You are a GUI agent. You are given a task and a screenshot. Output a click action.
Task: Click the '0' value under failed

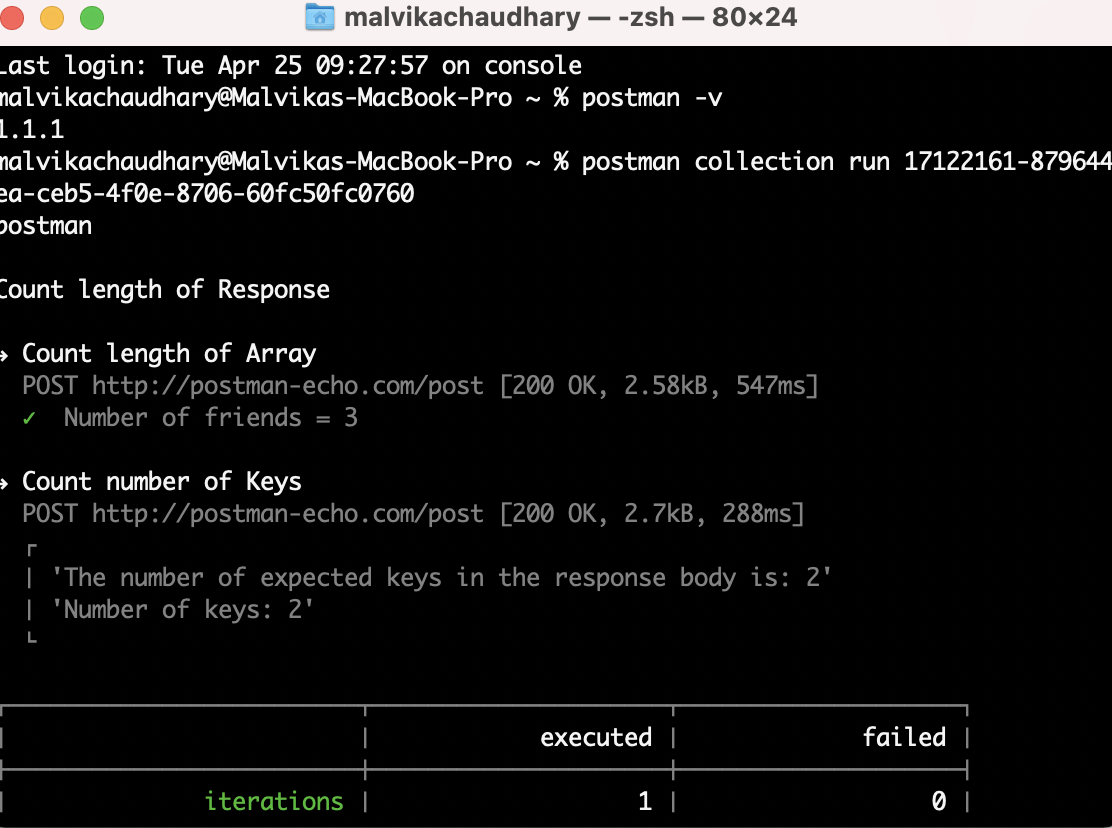[x=938, y=801]
